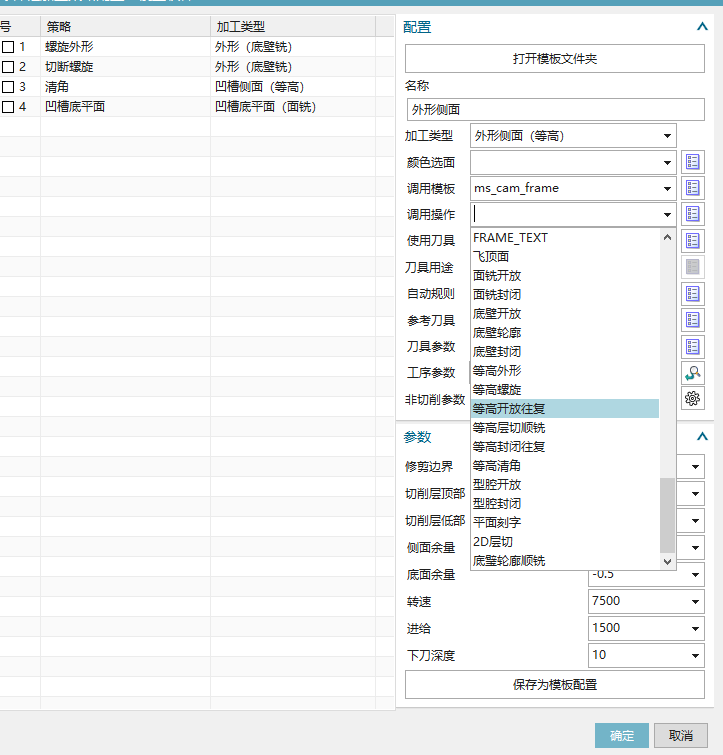Click the 名称 field containing 外形侧面
Viewport: 723px width, 755px height.
(555, 110)
